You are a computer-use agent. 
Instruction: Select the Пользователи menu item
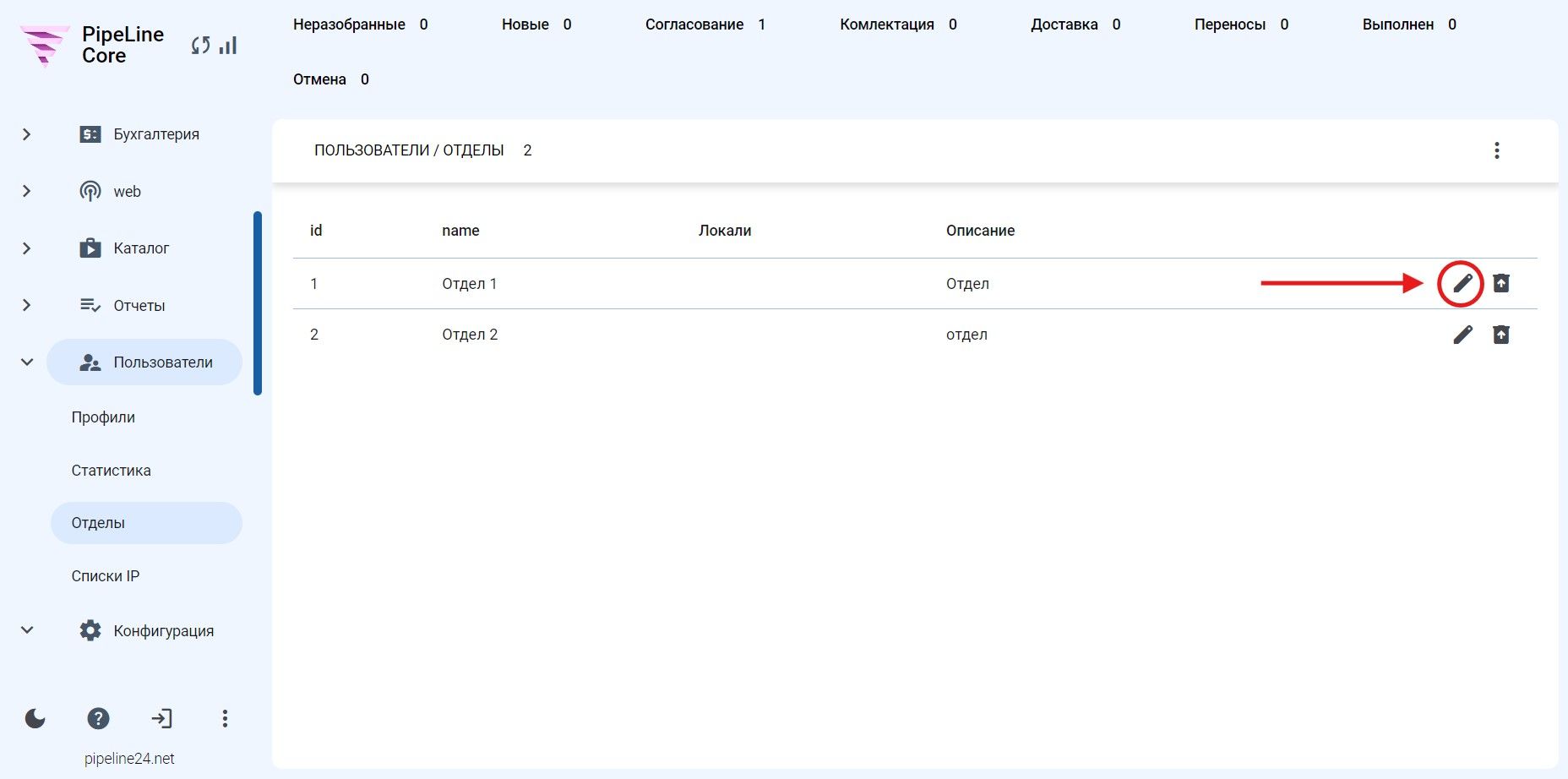click(144, 362)
